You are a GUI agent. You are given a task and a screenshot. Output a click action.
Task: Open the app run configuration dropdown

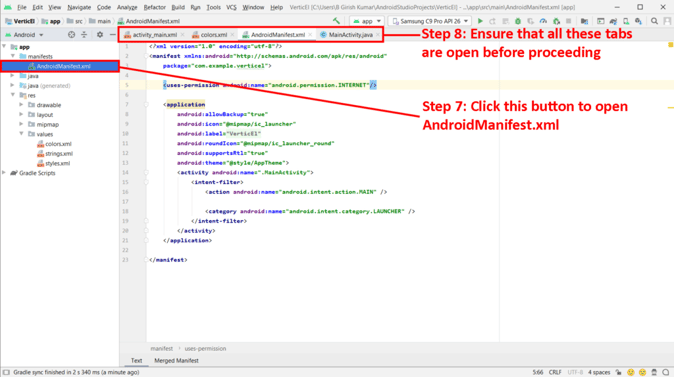click(367, 21)
